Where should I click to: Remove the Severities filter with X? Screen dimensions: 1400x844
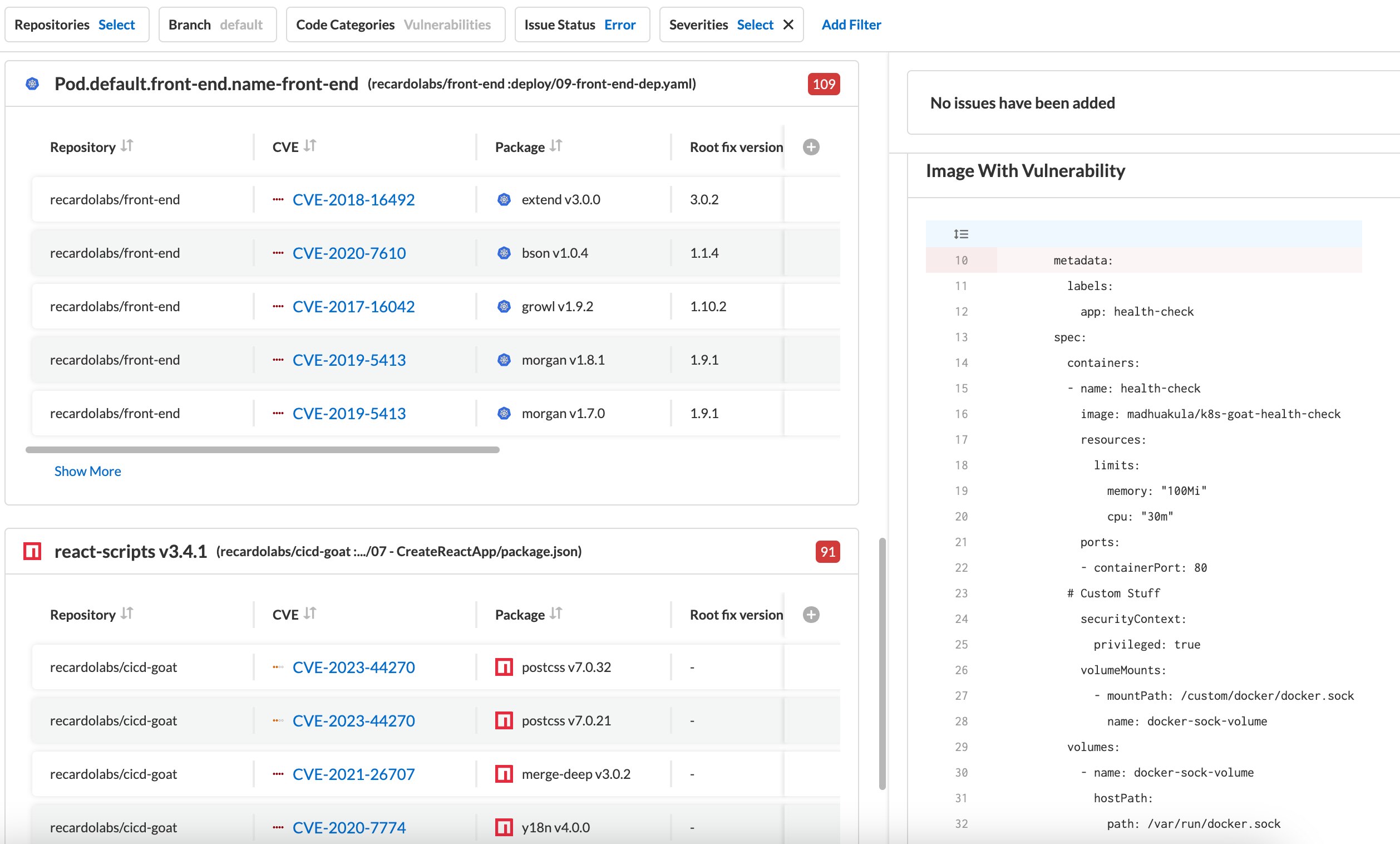(788, 24)
